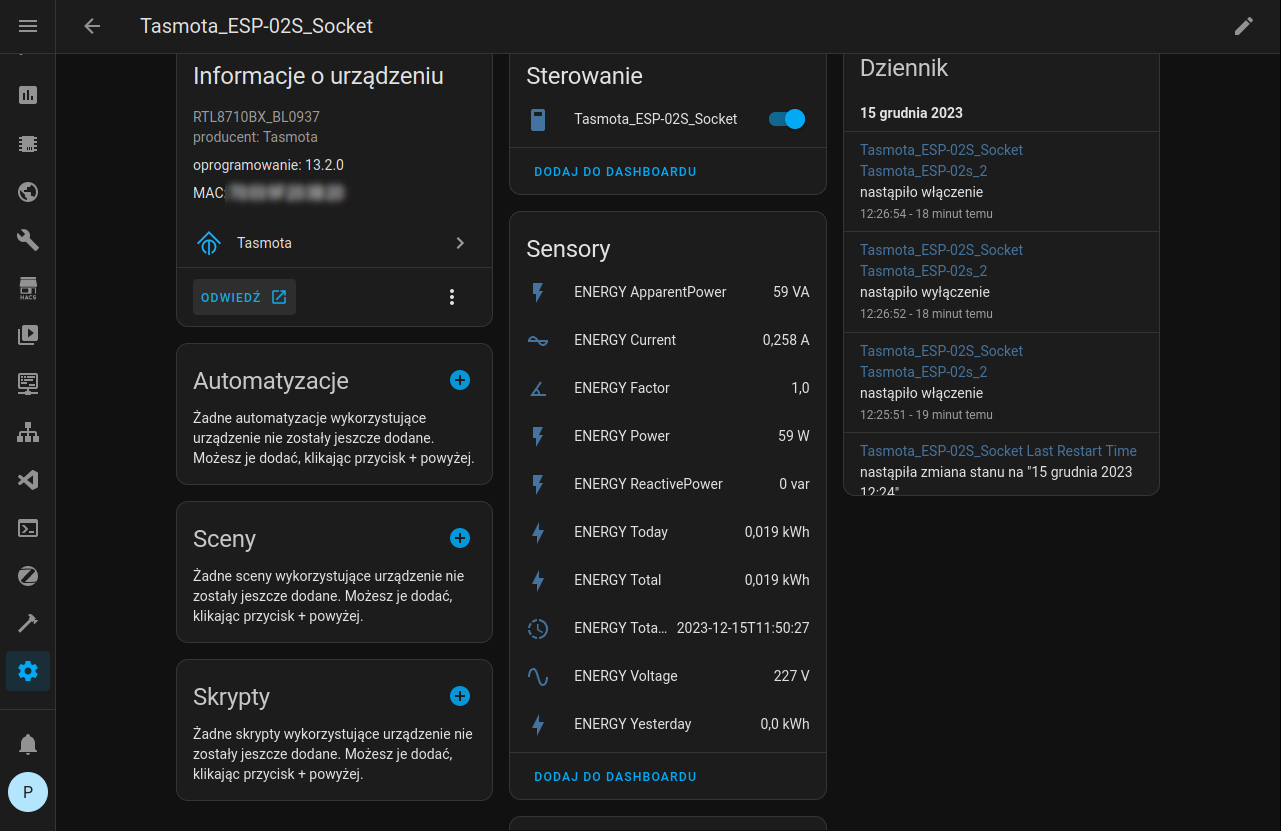Viewport: 1281px width, 831px height.
Task: Open the chart icon in sidebar
Action: pyautogui.click(x=28, y=95)
